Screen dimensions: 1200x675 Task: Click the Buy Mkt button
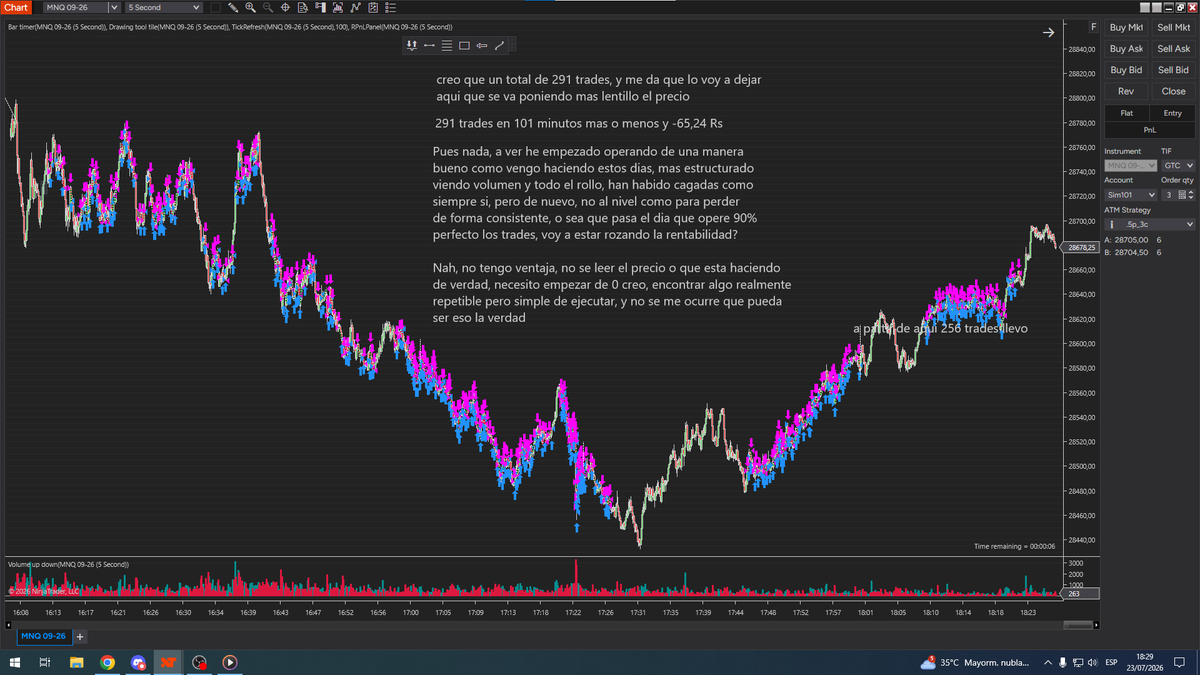click(1126, 28)
